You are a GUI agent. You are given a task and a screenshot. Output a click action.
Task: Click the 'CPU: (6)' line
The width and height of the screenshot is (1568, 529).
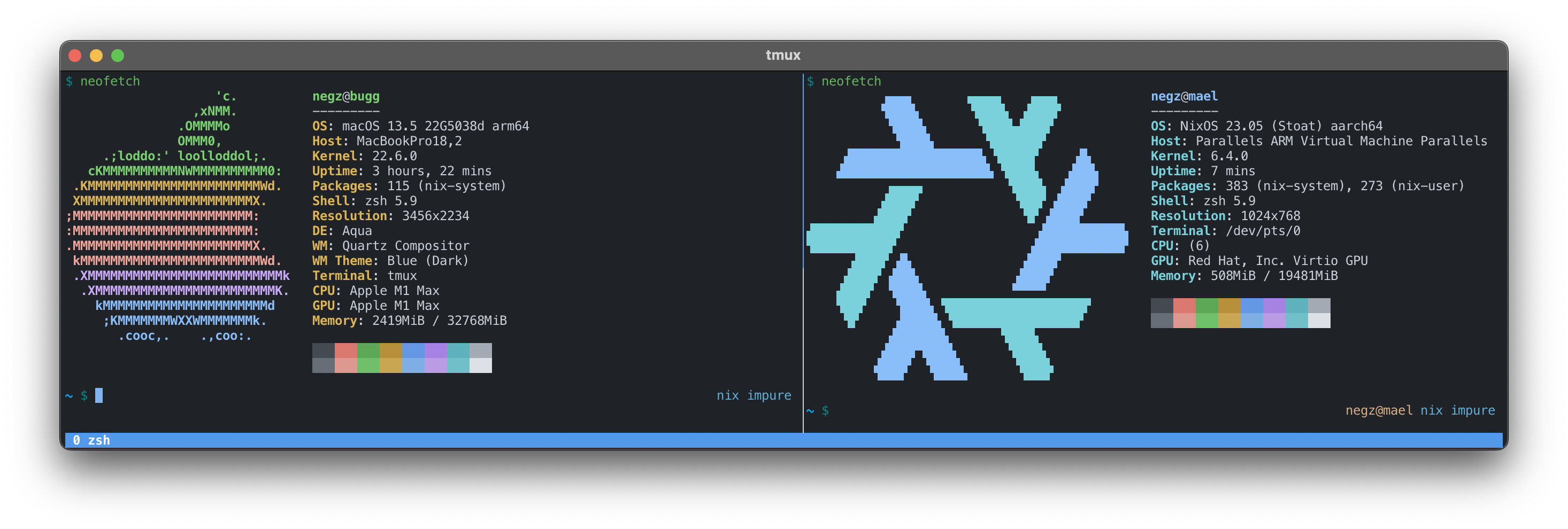click(x=1180, y=246)
